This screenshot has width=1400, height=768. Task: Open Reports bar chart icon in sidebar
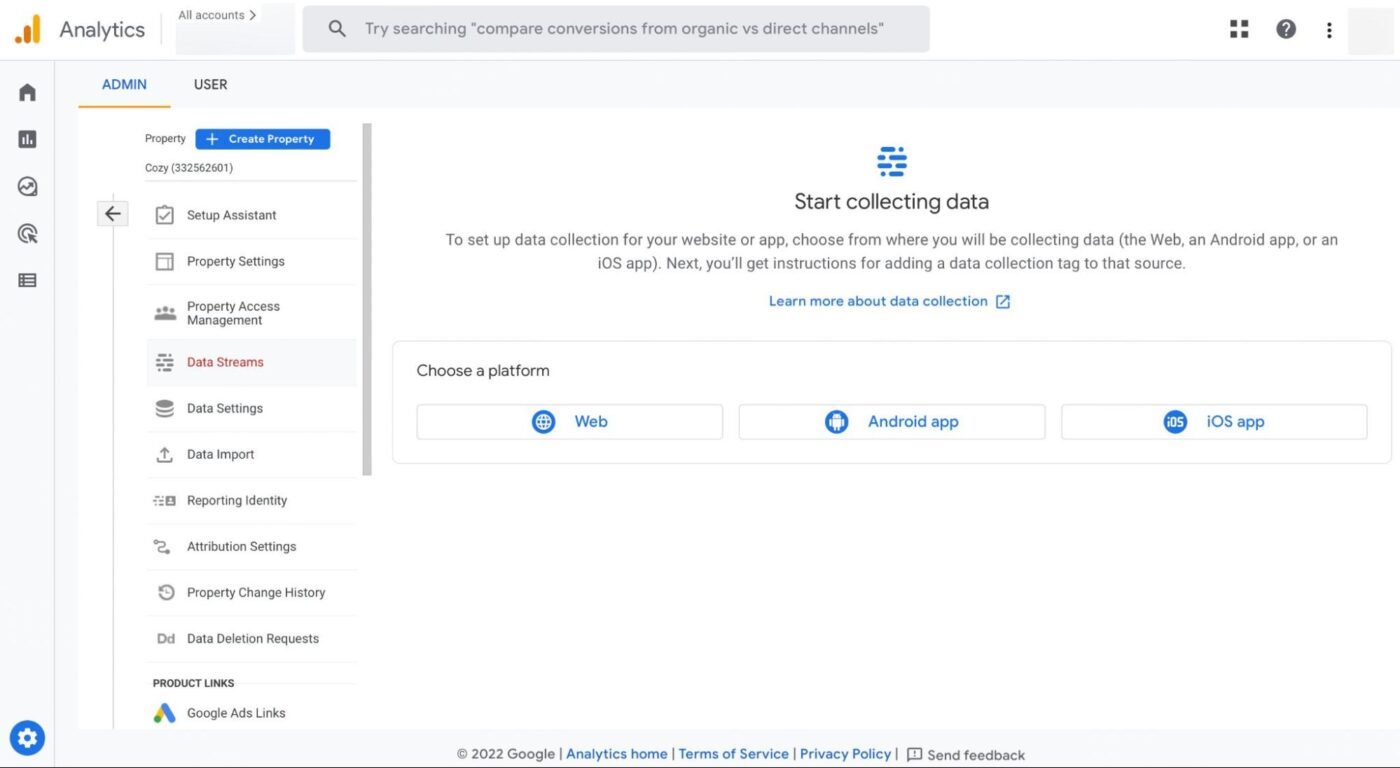pyautogui.click(x=27, y=139)
